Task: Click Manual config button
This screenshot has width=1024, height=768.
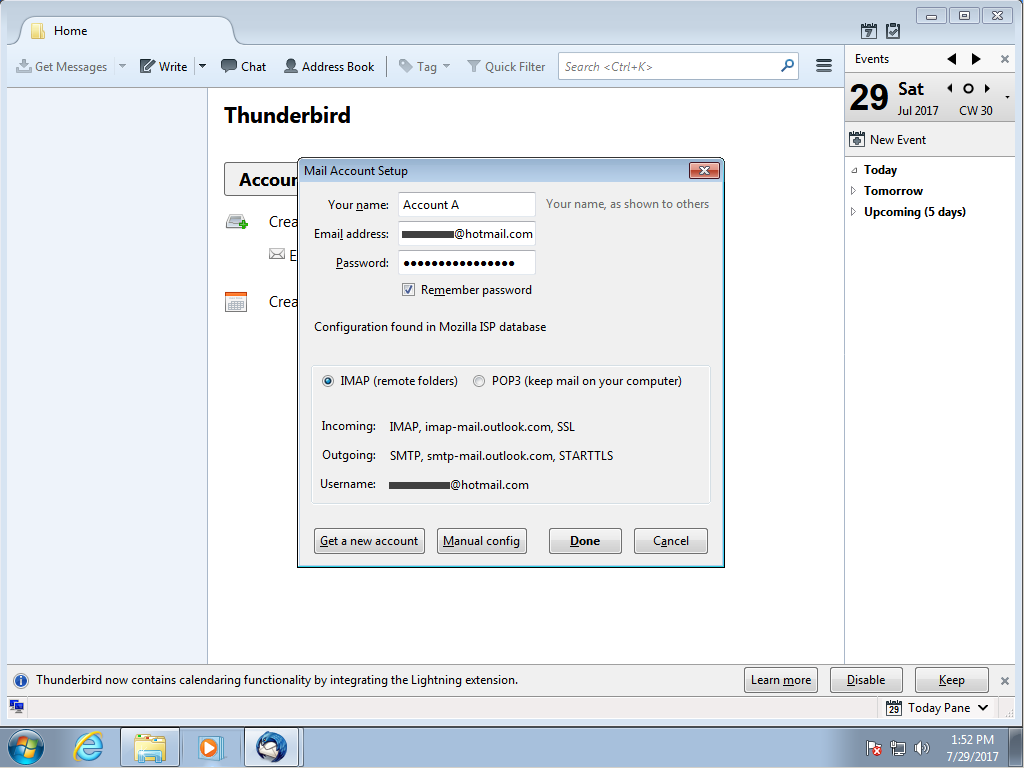Action: coord(481,541)
